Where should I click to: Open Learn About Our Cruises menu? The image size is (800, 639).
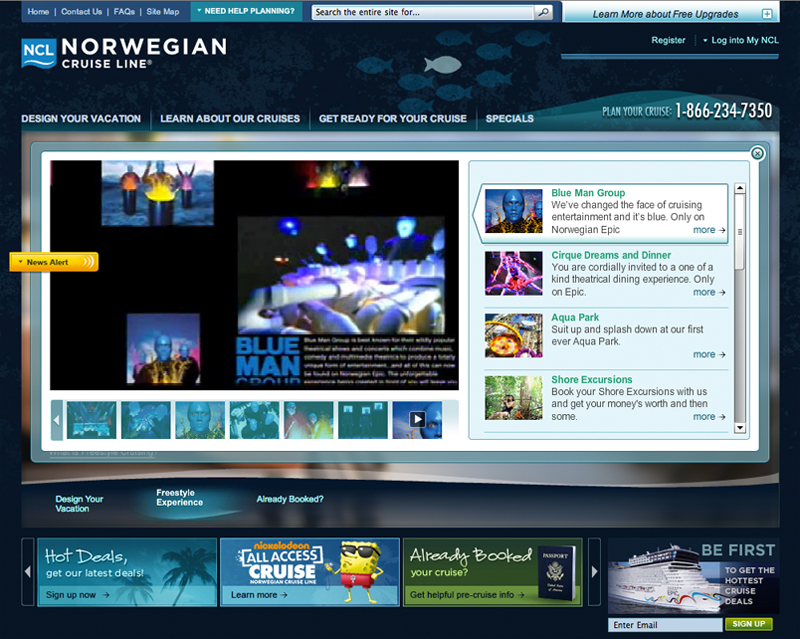230,118
